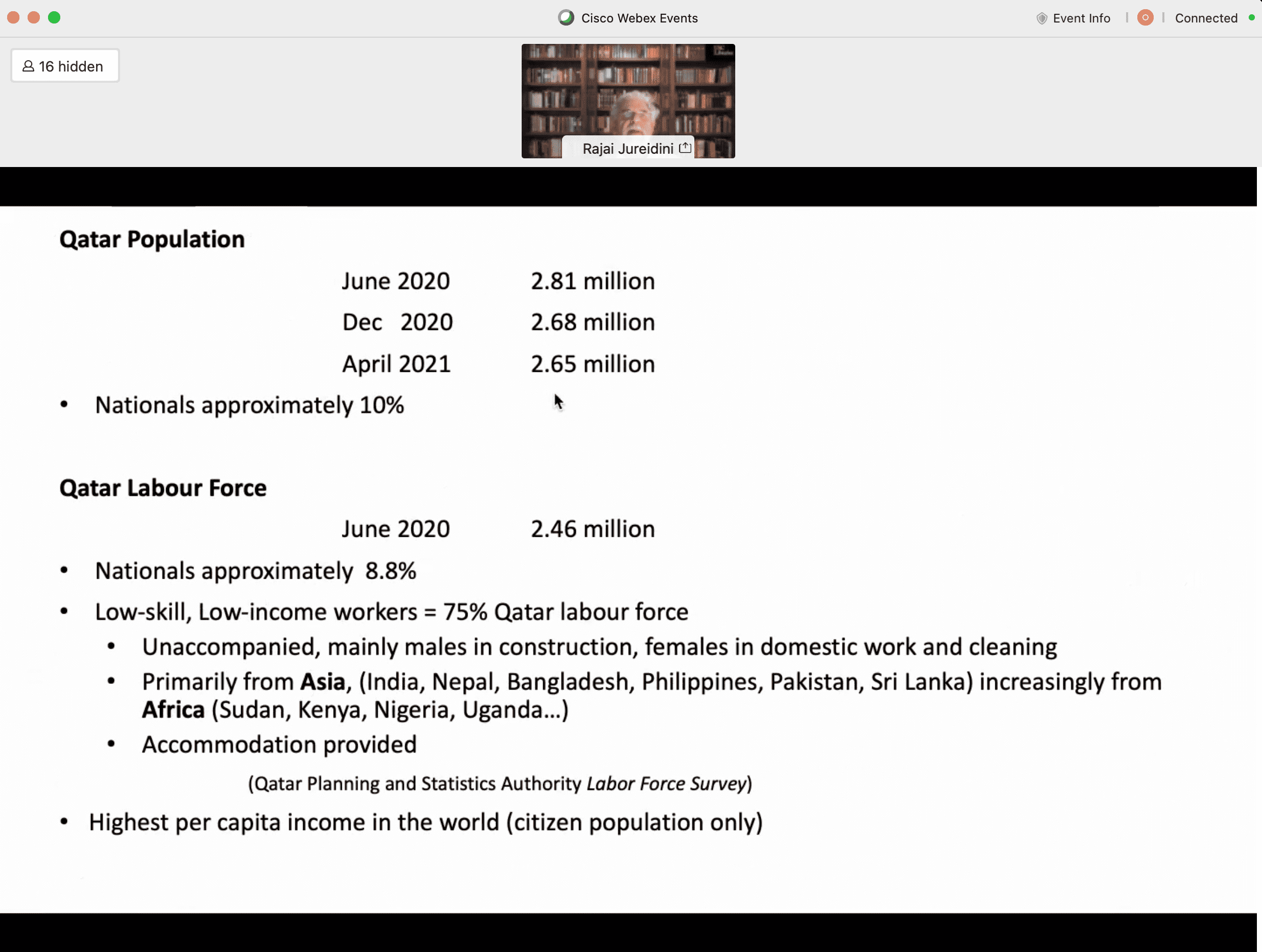1262x952 pixels.
Task: Select the '2.81 million' value
Action: point(592,281)
